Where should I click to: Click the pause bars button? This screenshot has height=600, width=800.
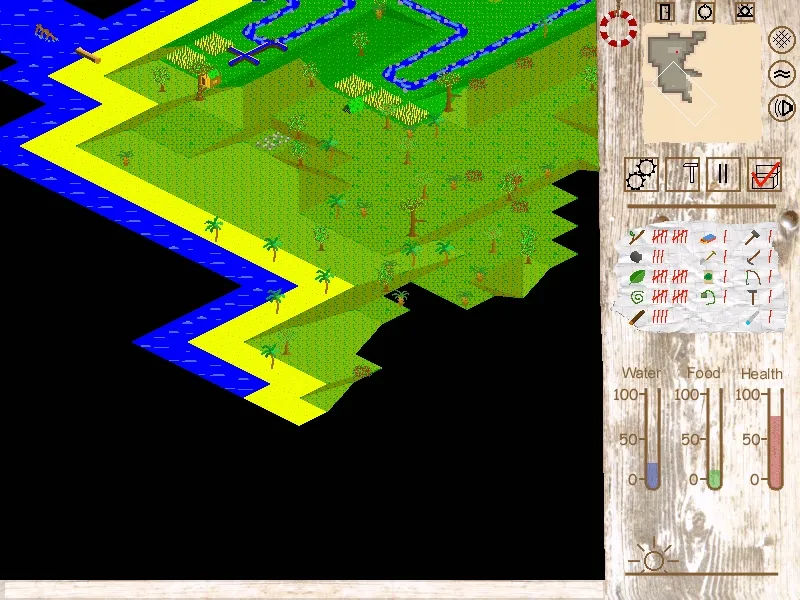coord(723,174)
